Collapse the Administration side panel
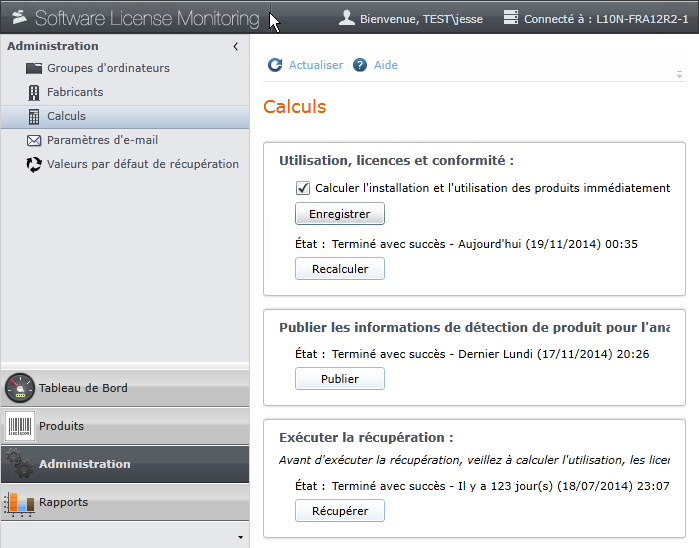Screen dimensions: 699x548 (235, 46)
